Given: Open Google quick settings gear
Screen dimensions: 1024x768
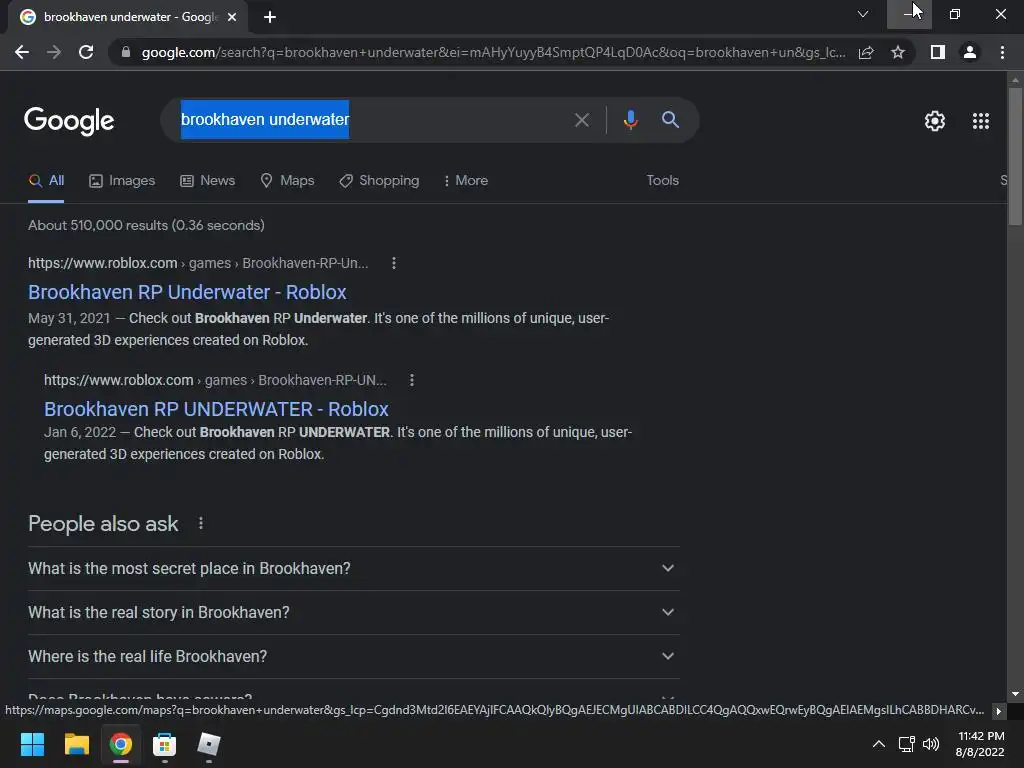Looking at the screenshot, I should (935, 121).
